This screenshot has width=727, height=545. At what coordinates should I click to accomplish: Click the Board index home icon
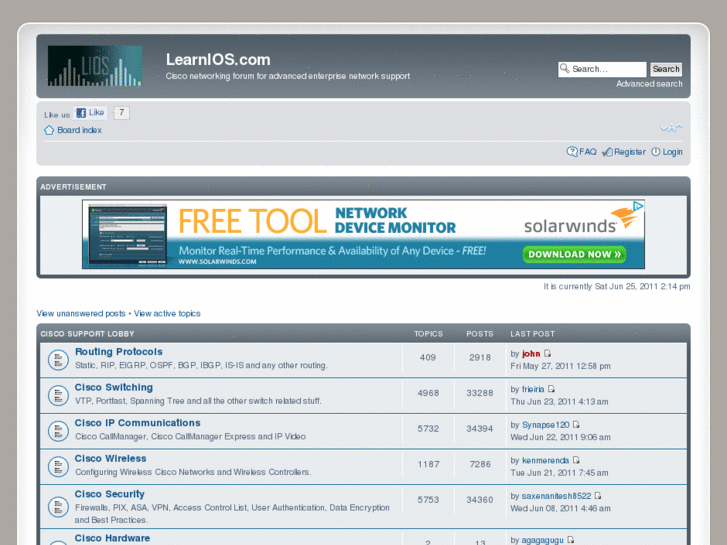pyautogui.click(x=49, y=130)
